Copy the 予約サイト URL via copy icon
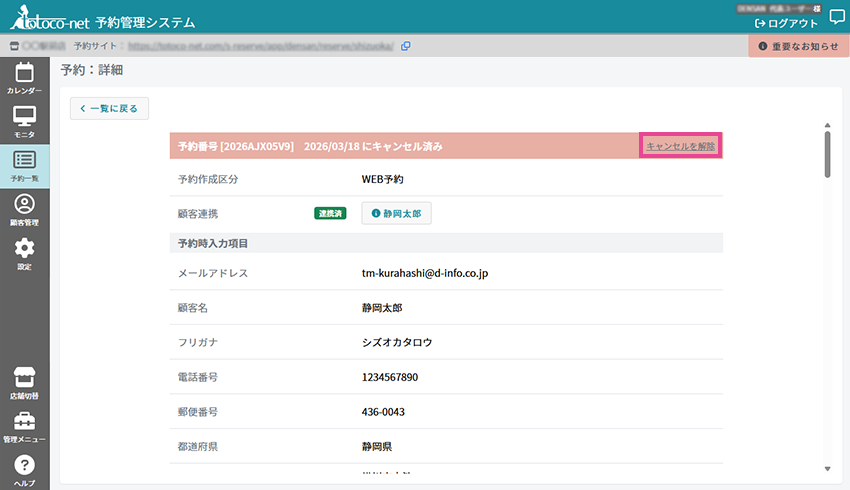The width and height of the screenshot is (850, 490). [406, 46]
